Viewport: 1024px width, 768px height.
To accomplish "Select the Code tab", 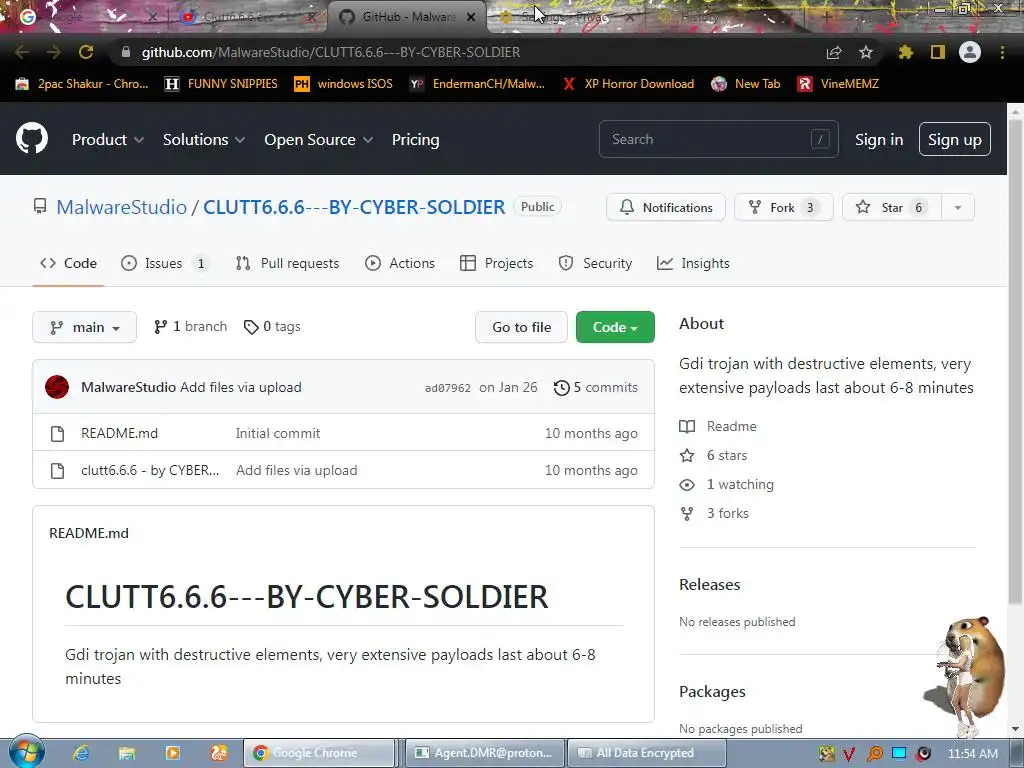I will click(68, 263).
